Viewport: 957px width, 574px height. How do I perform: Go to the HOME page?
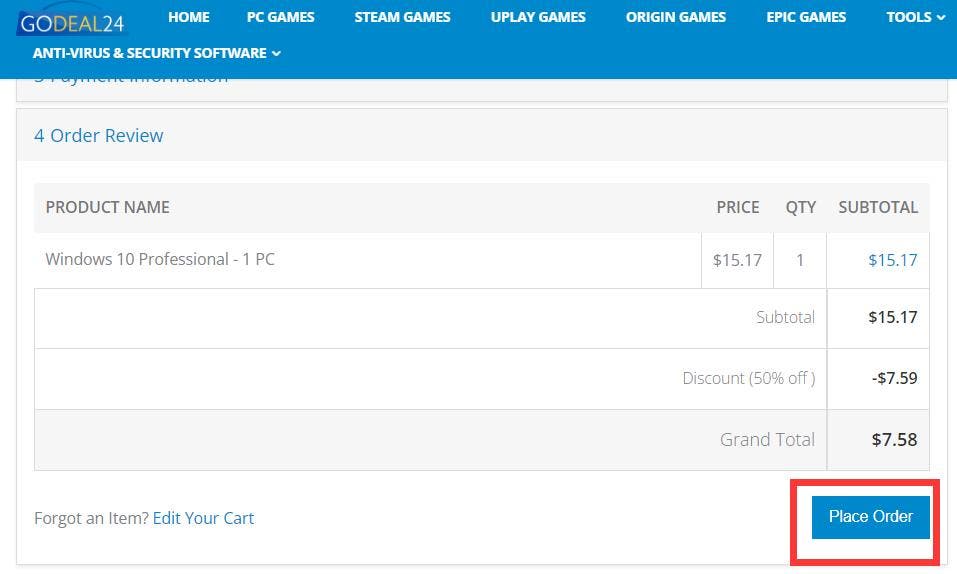(188, 17)
